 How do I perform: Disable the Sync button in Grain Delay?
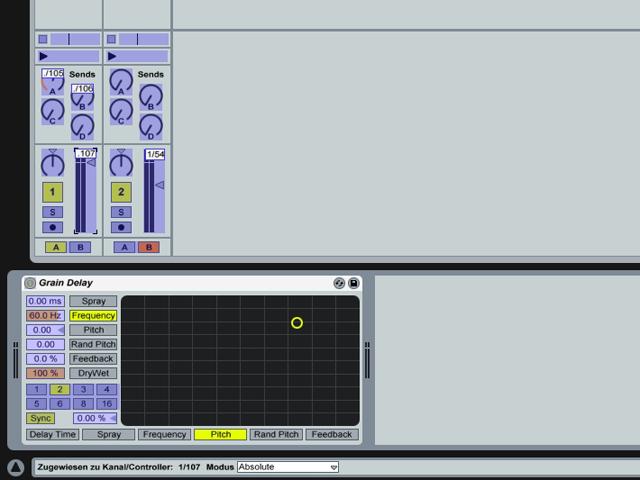40,418
